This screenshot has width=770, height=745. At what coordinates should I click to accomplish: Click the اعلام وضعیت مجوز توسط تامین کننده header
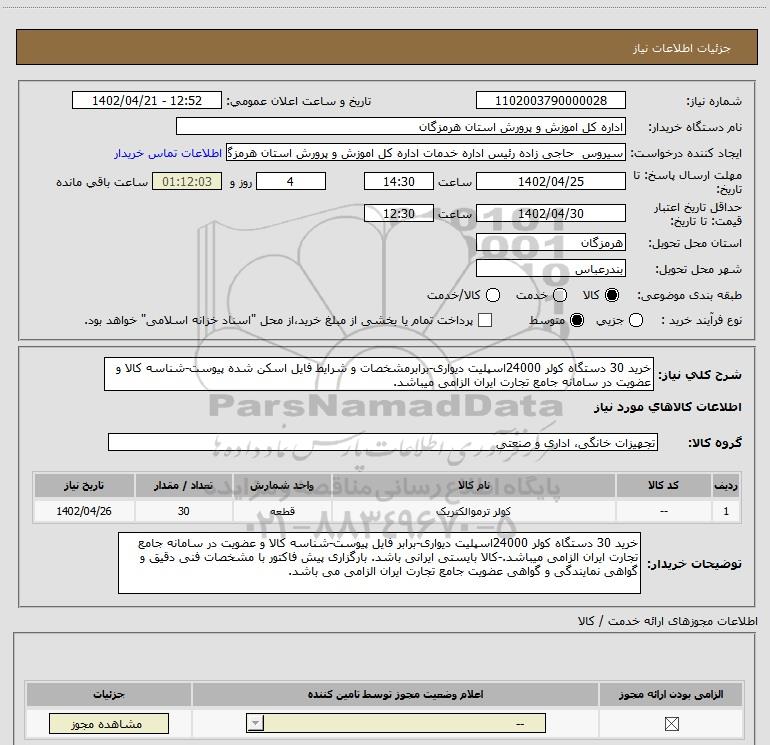coord(395,694)
